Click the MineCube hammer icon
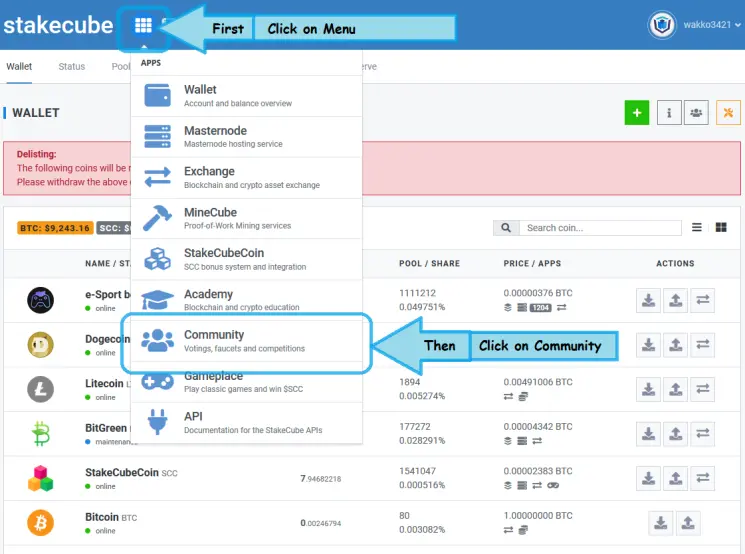This screenshot has height=554, width=745. coord(157,218)
